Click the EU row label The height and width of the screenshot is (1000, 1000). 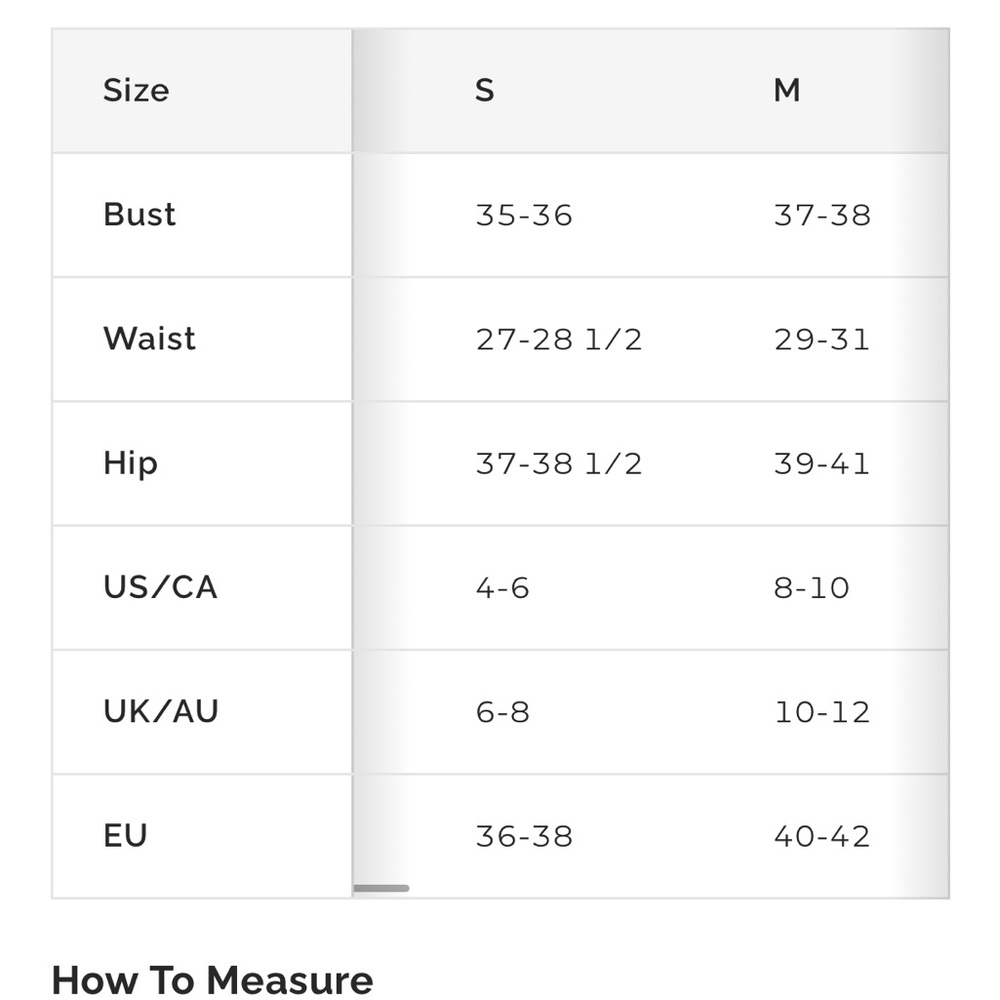click(125, 836)
